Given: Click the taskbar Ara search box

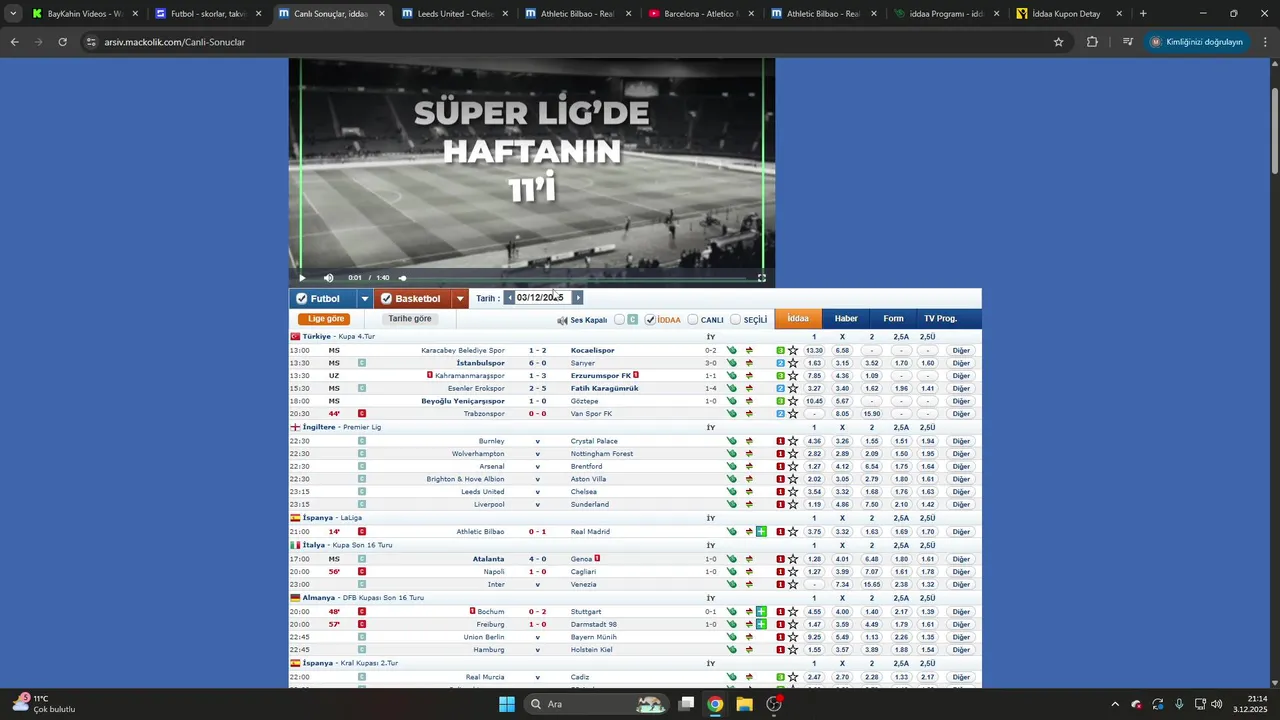Looking at the screenshot, I should point(596,704).
